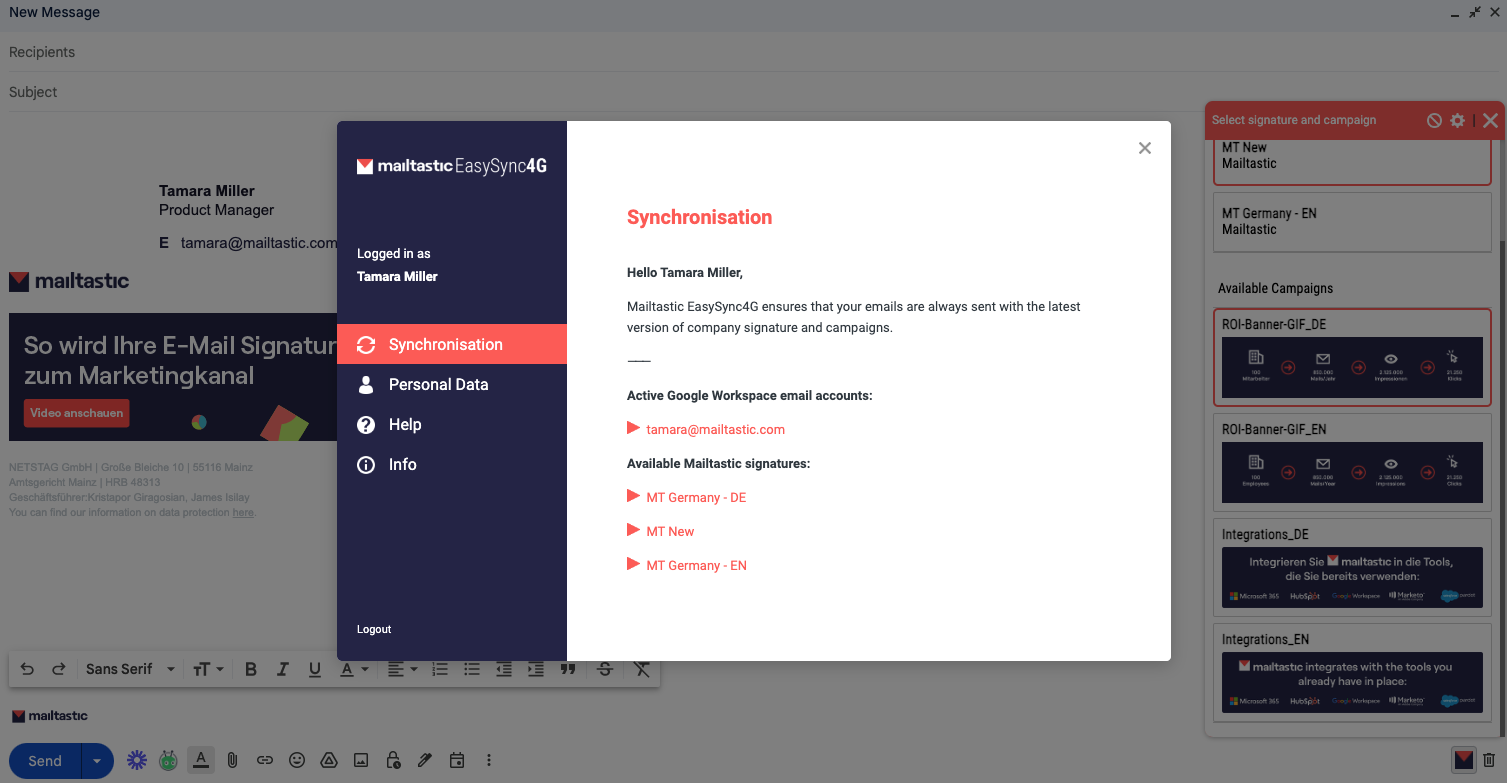1507x783 pixels.
Task: Select the ROI-Banner-GIF_DE campaign
Action: click(x=1352, y=357)
